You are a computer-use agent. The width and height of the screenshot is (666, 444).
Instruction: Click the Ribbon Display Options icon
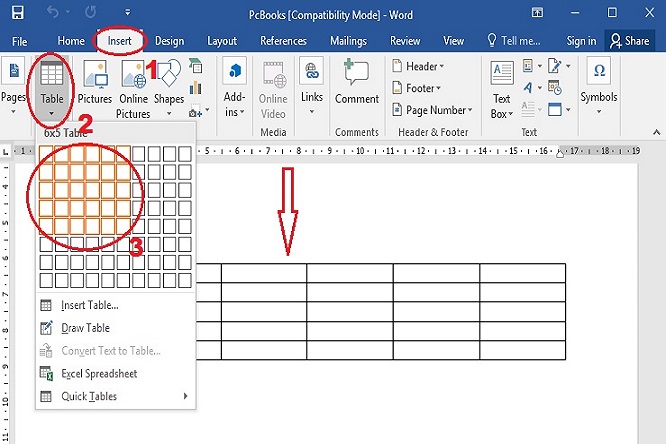pyautogui.click(x=537, y=12)
